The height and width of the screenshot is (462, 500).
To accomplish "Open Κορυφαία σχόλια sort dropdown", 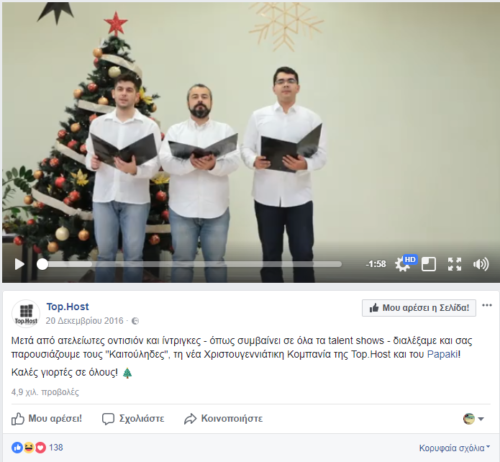I will click(x=455, y=448).
